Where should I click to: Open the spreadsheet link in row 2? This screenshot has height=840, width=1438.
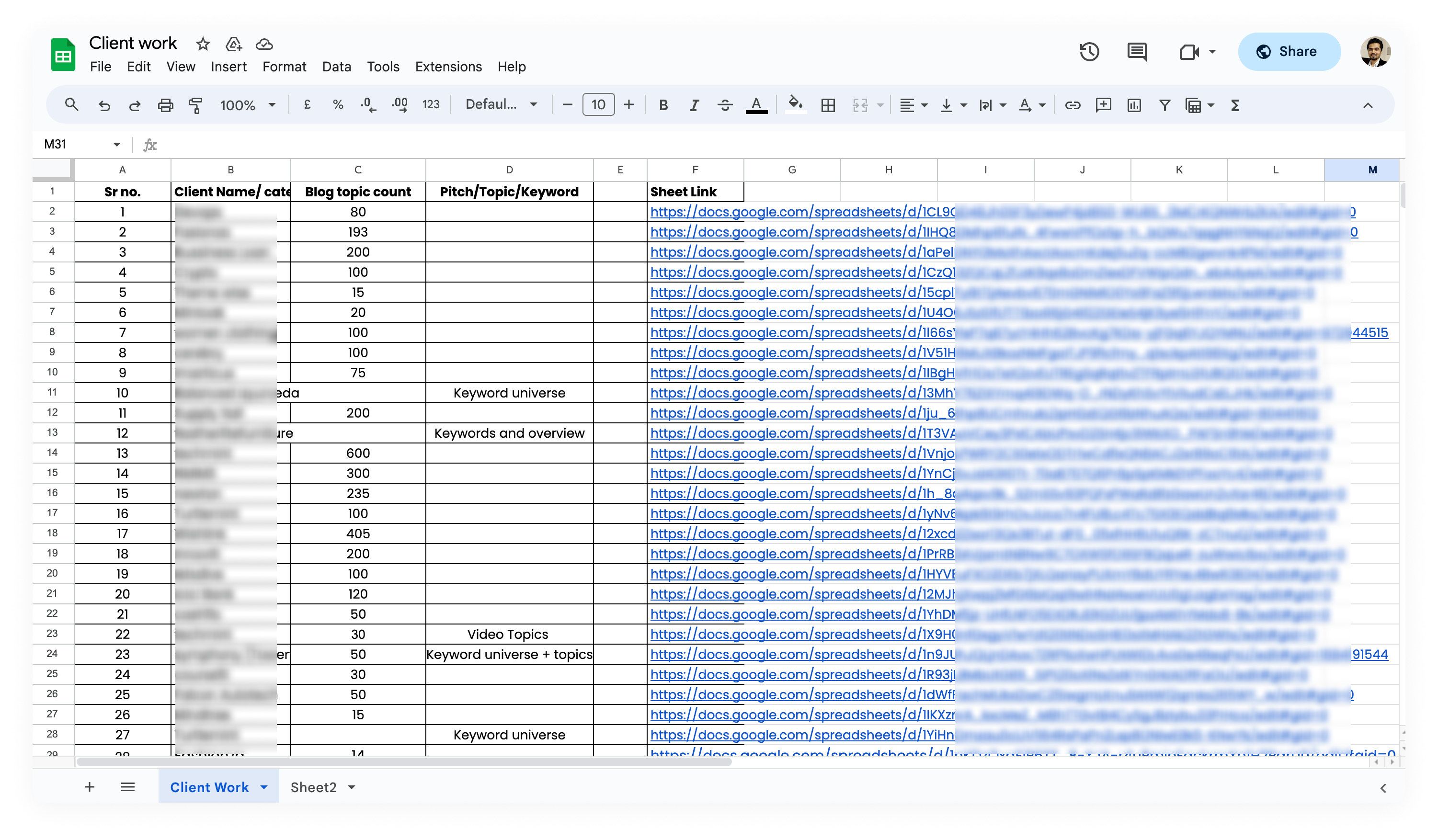click(x=1003, y=212)
